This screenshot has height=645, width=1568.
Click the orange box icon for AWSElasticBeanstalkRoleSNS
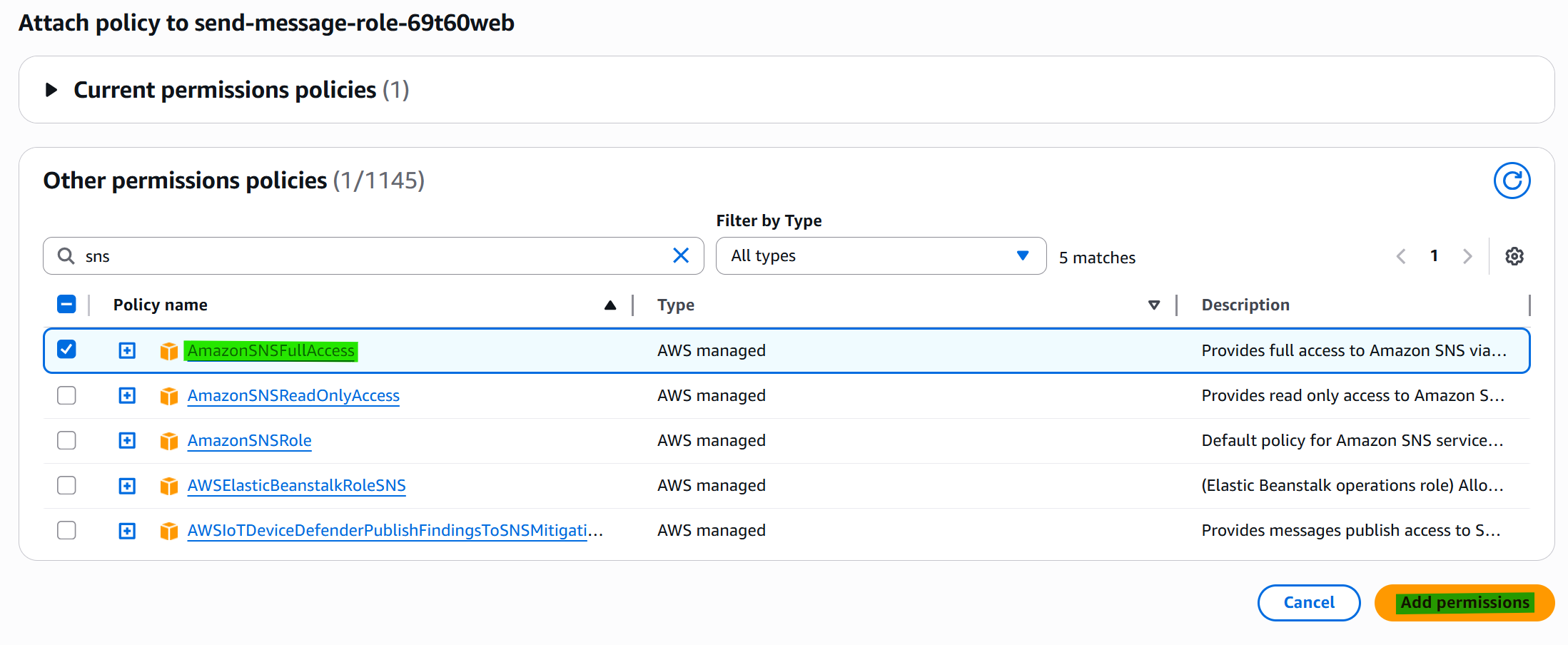(169, 486)
